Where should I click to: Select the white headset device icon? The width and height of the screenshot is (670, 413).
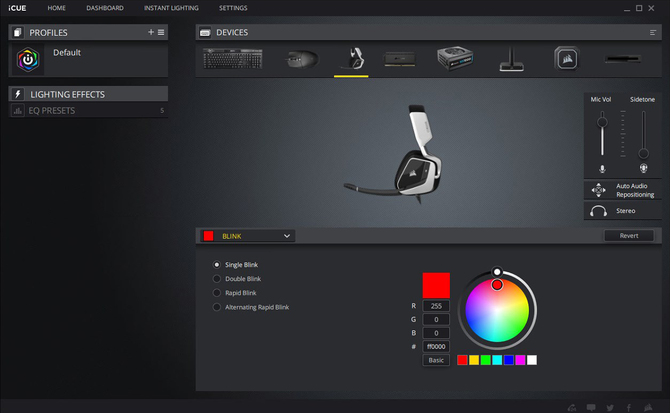click(354, 58)
